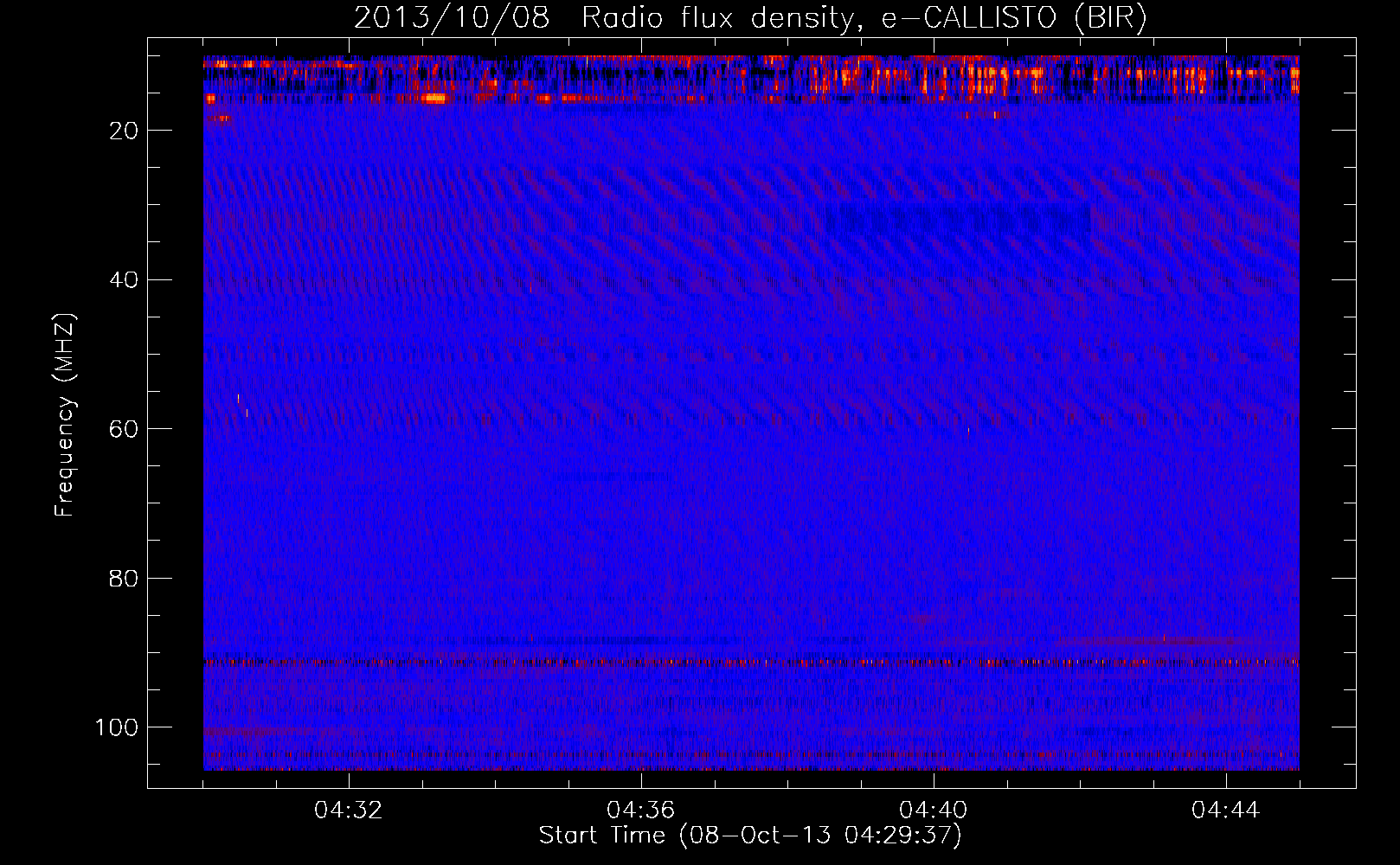The image size is (1400, 865).
Task: Click the 'Start Time (08-Oct-13 04:29:37)' label
Action: (750, 836)
